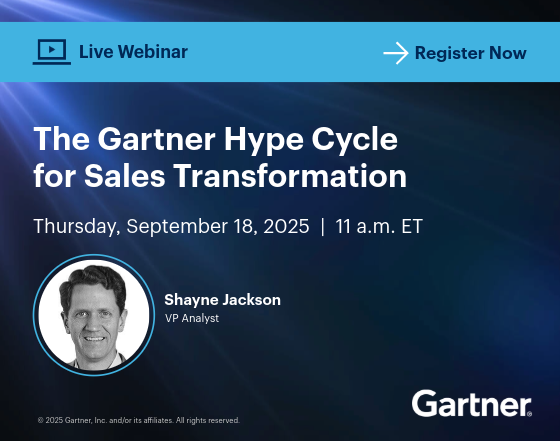Click the Gartner logo
The height and width of the screenshot is (441, 560).
coord(472,404)
